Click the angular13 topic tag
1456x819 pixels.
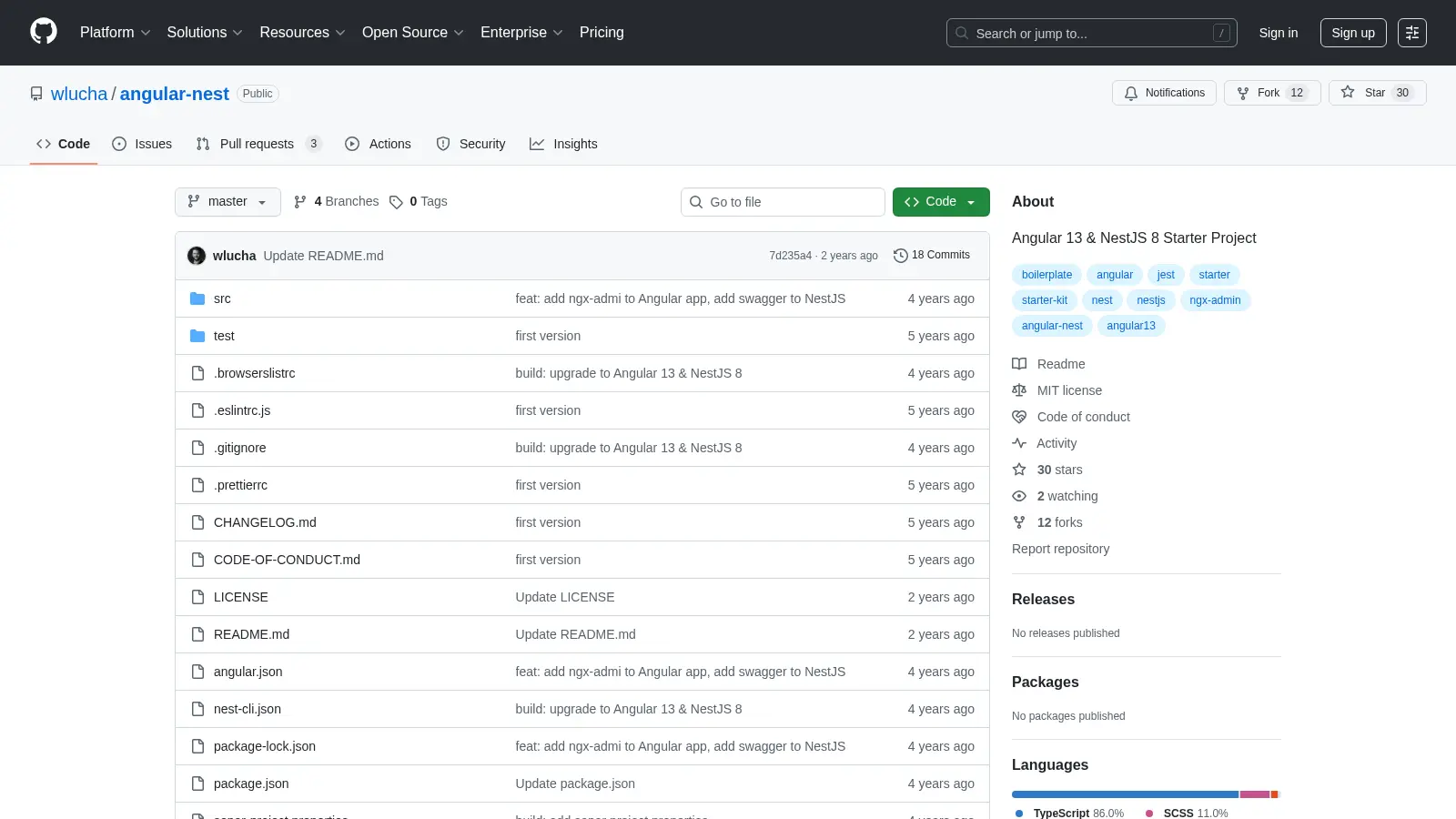(1131, 326)
